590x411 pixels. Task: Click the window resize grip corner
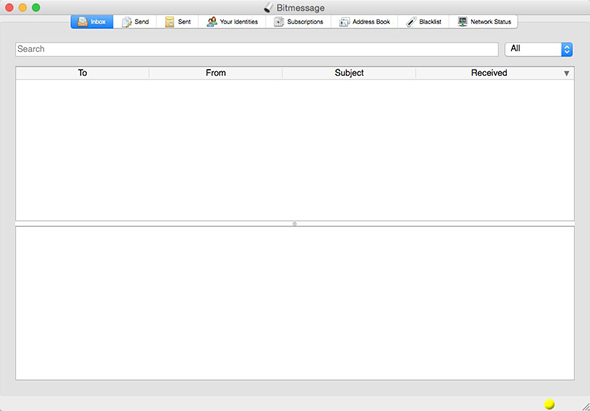pos(585,406)
